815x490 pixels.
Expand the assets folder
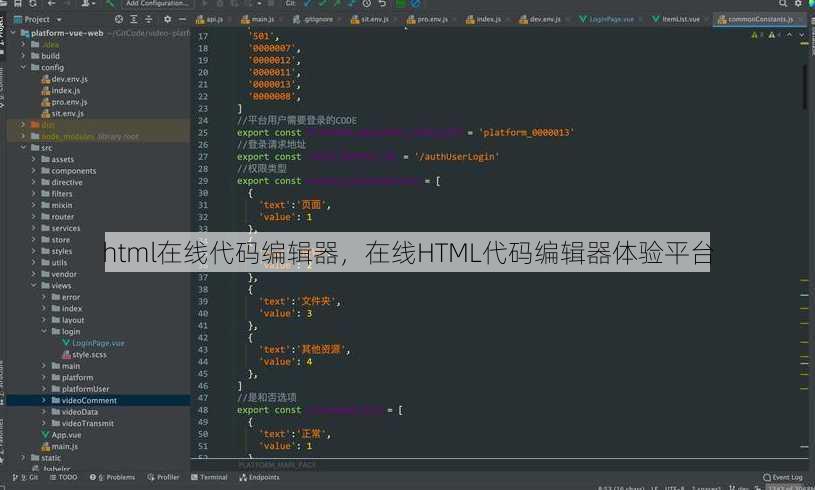coord(34,159)
